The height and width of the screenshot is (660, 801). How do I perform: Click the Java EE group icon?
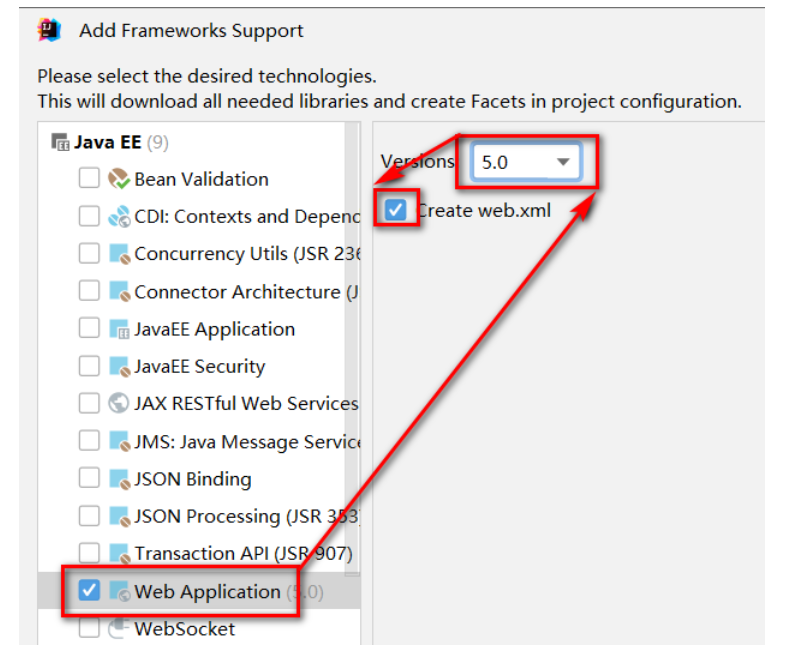60,142
